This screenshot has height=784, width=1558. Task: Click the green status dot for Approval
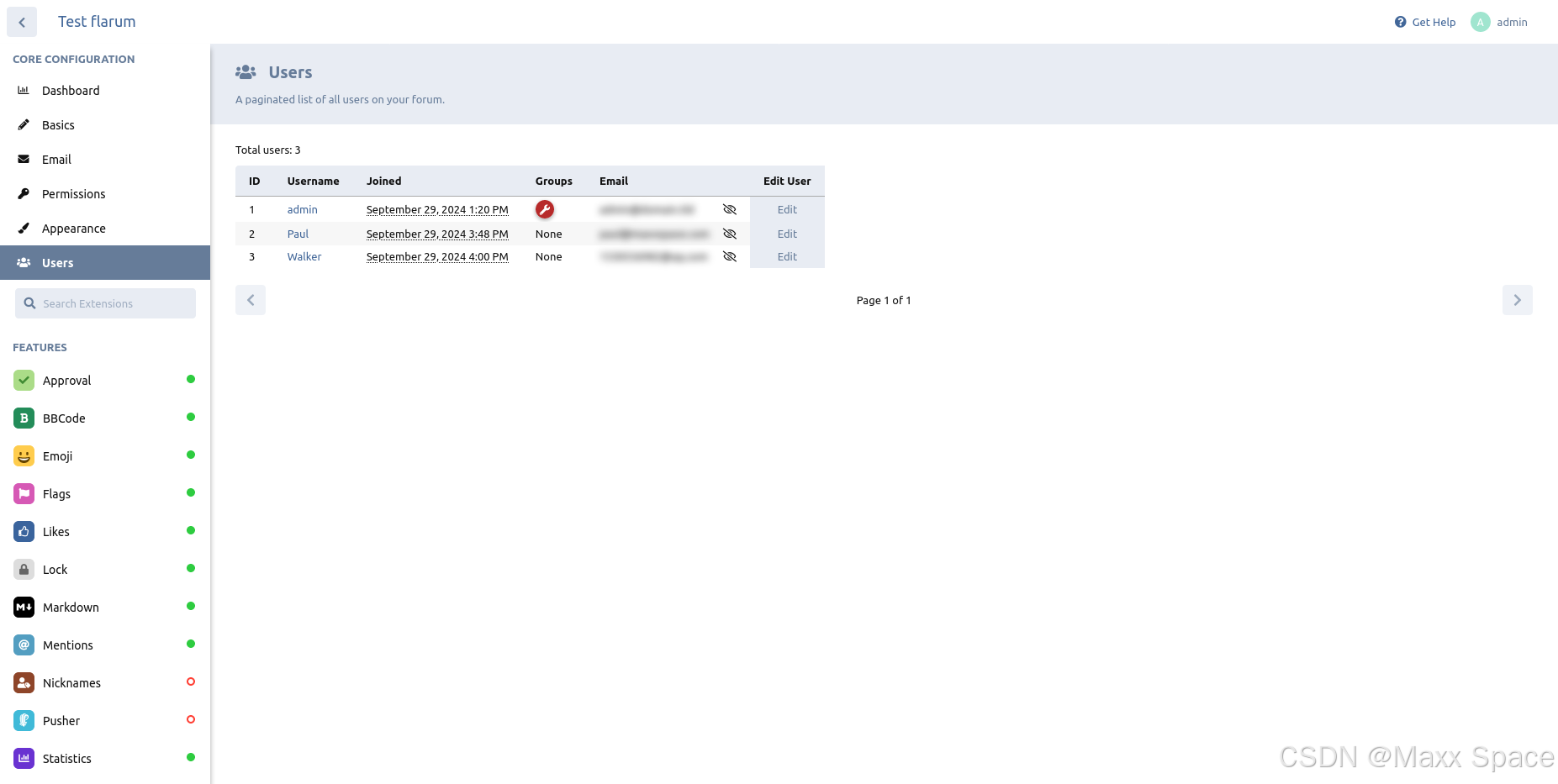191,379
